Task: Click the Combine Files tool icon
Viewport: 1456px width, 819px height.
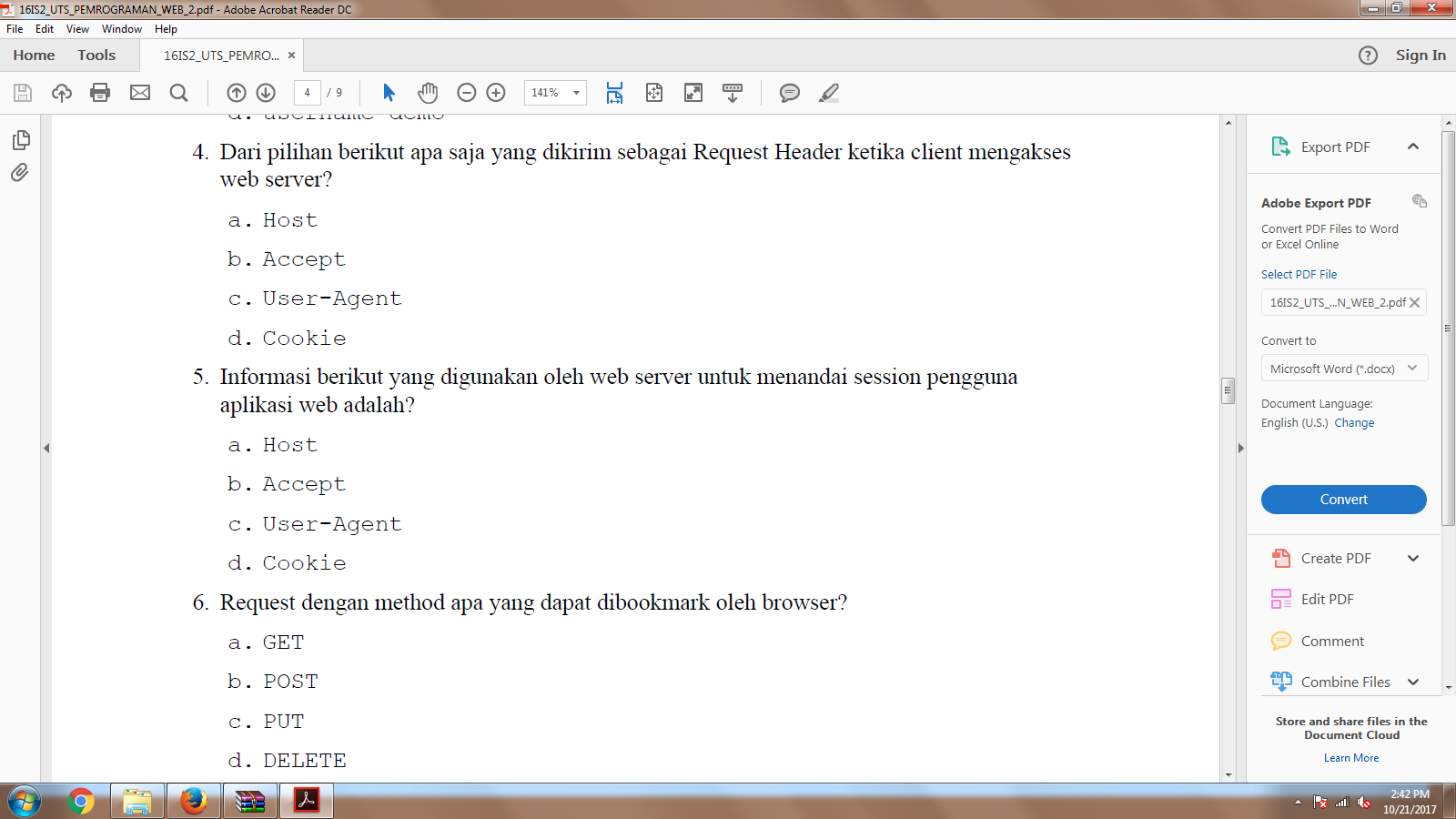Action: pyautogui.click(x=1281, y=682)
